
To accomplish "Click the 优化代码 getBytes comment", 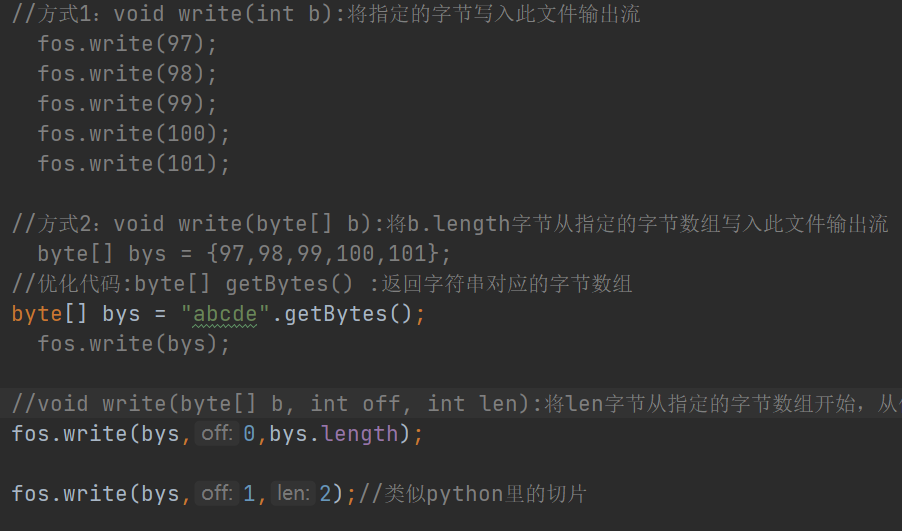I will pos(322,284).
